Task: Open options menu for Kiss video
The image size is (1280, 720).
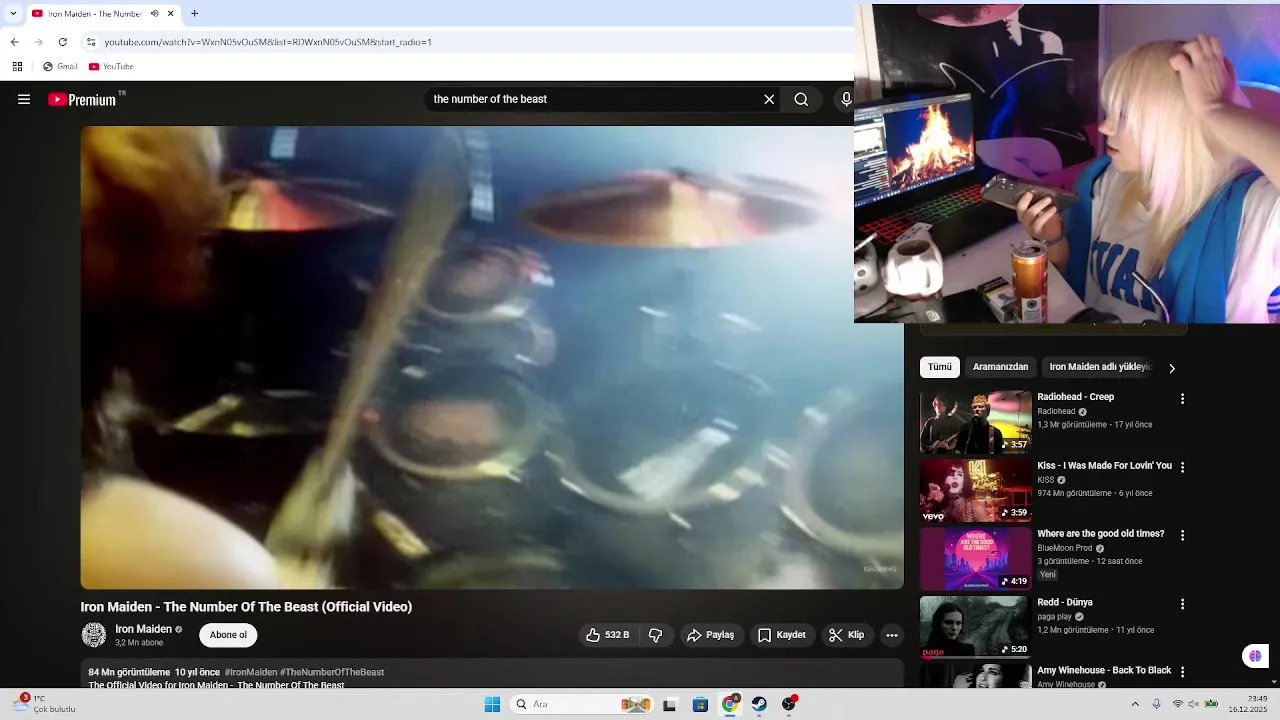Action: 1183,467
